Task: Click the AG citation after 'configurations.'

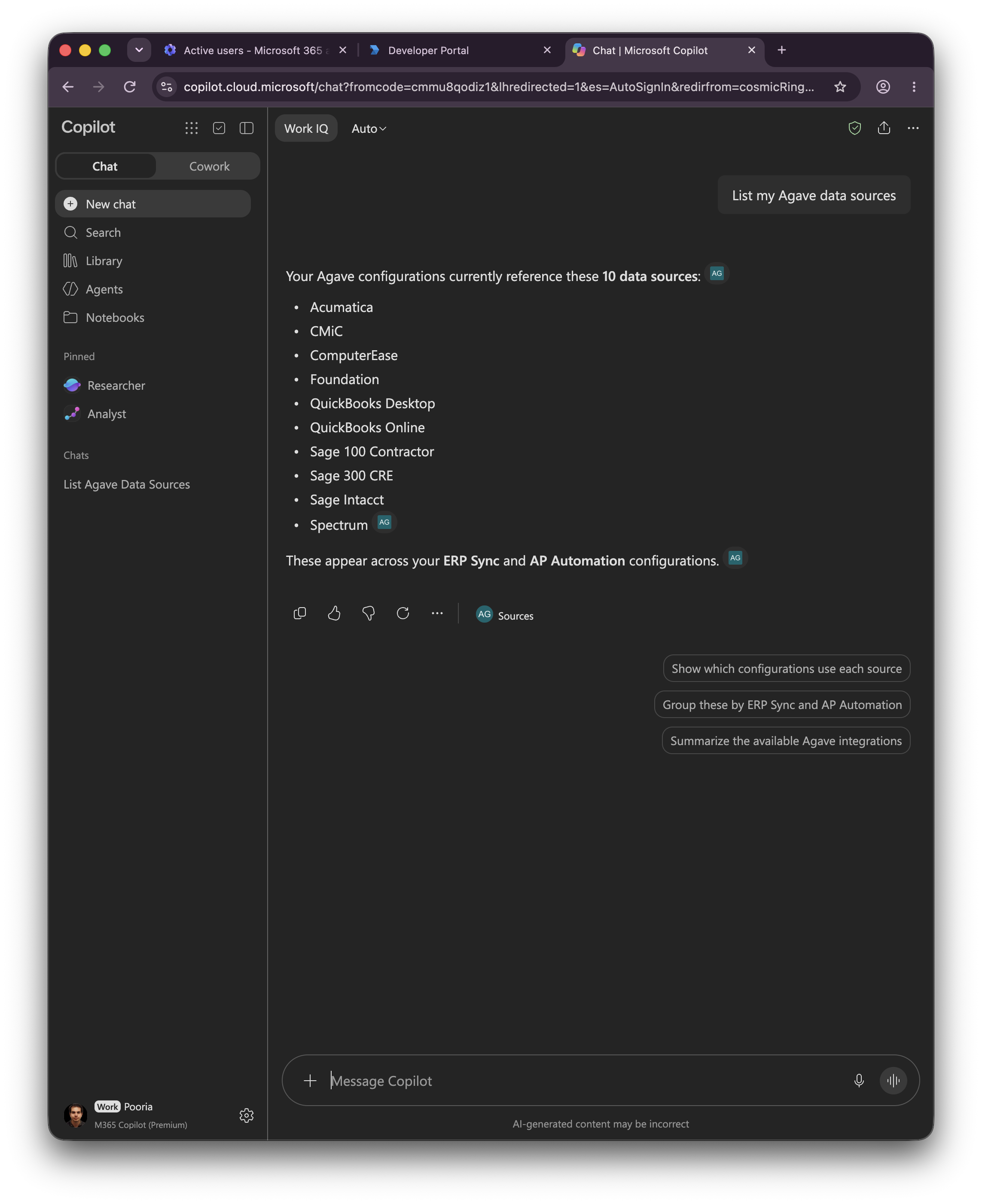Action: (735, 558)
